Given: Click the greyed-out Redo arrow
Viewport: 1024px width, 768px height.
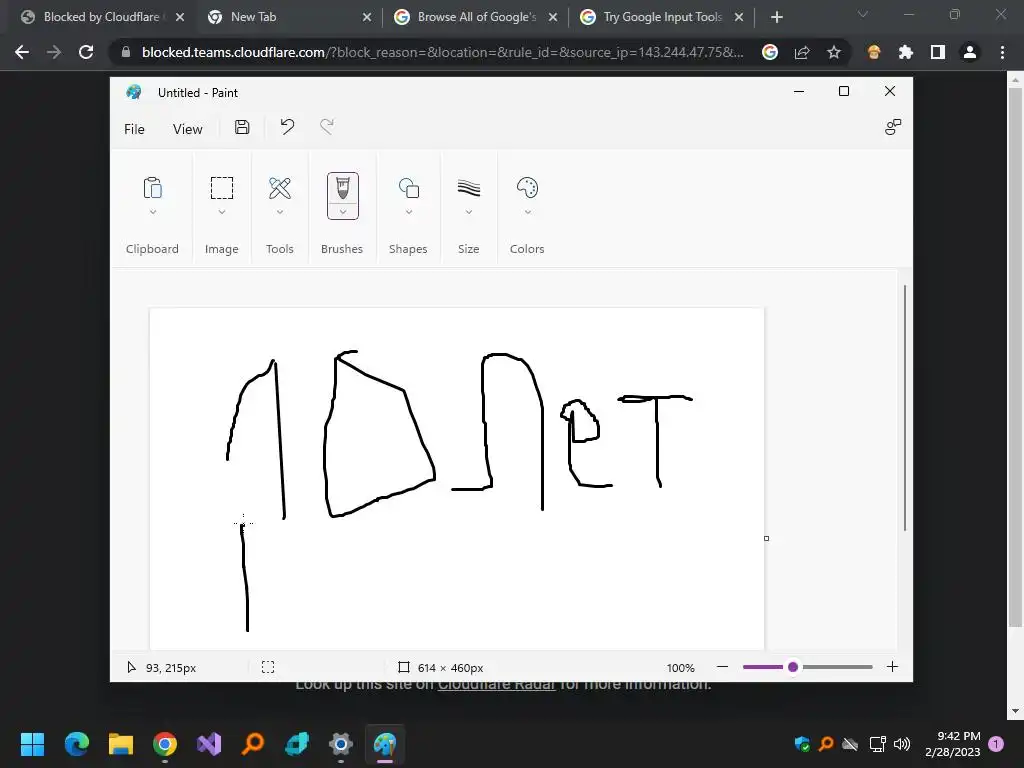Looking at the screenshot, I should 327,127.
